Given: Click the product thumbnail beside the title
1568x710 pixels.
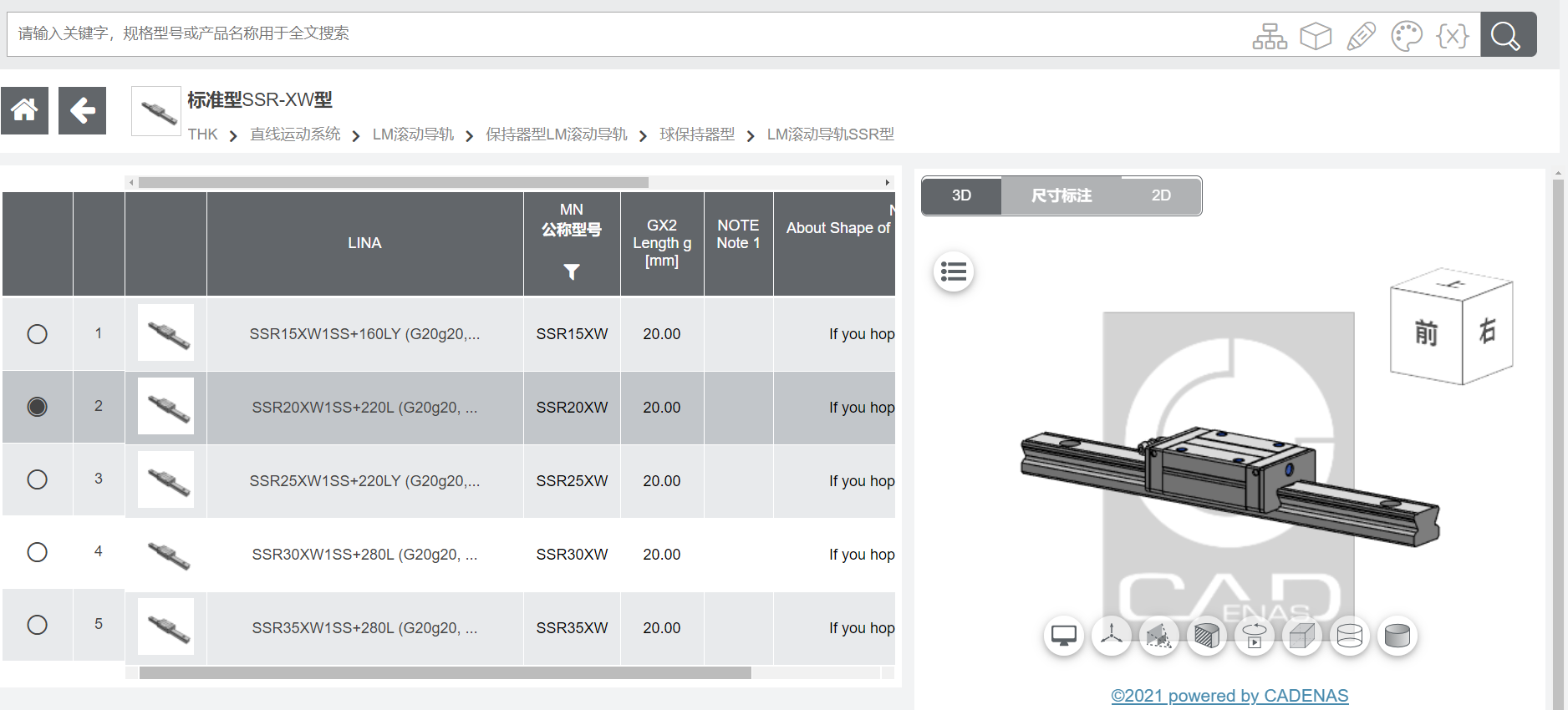Looking at the screenshot, I should (x=156, y=111).
